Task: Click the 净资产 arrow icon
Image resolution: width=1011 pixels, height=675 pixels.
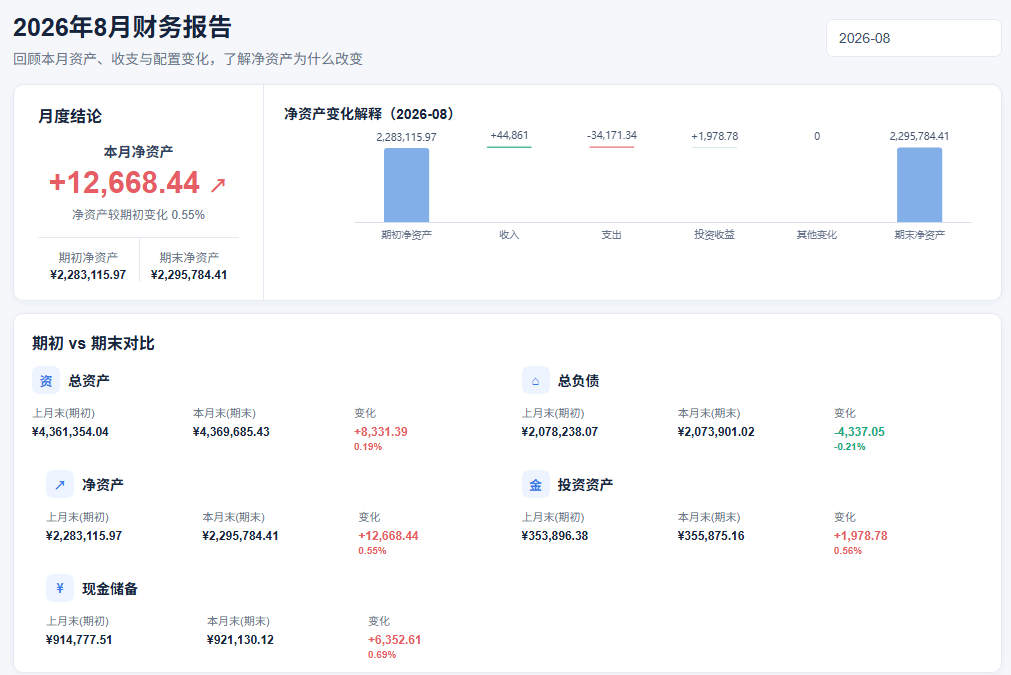Action: [x=59, y=484]
